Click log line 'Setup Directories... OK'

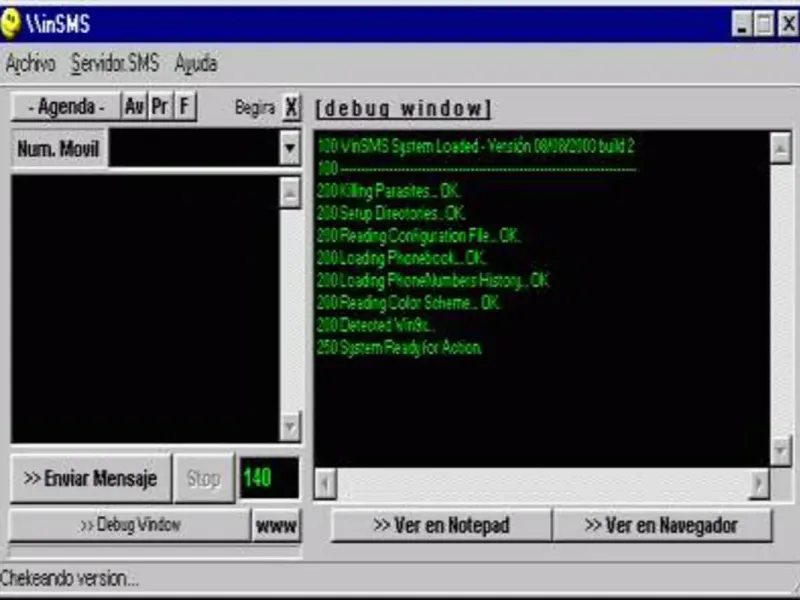click(x=390, y=213)
